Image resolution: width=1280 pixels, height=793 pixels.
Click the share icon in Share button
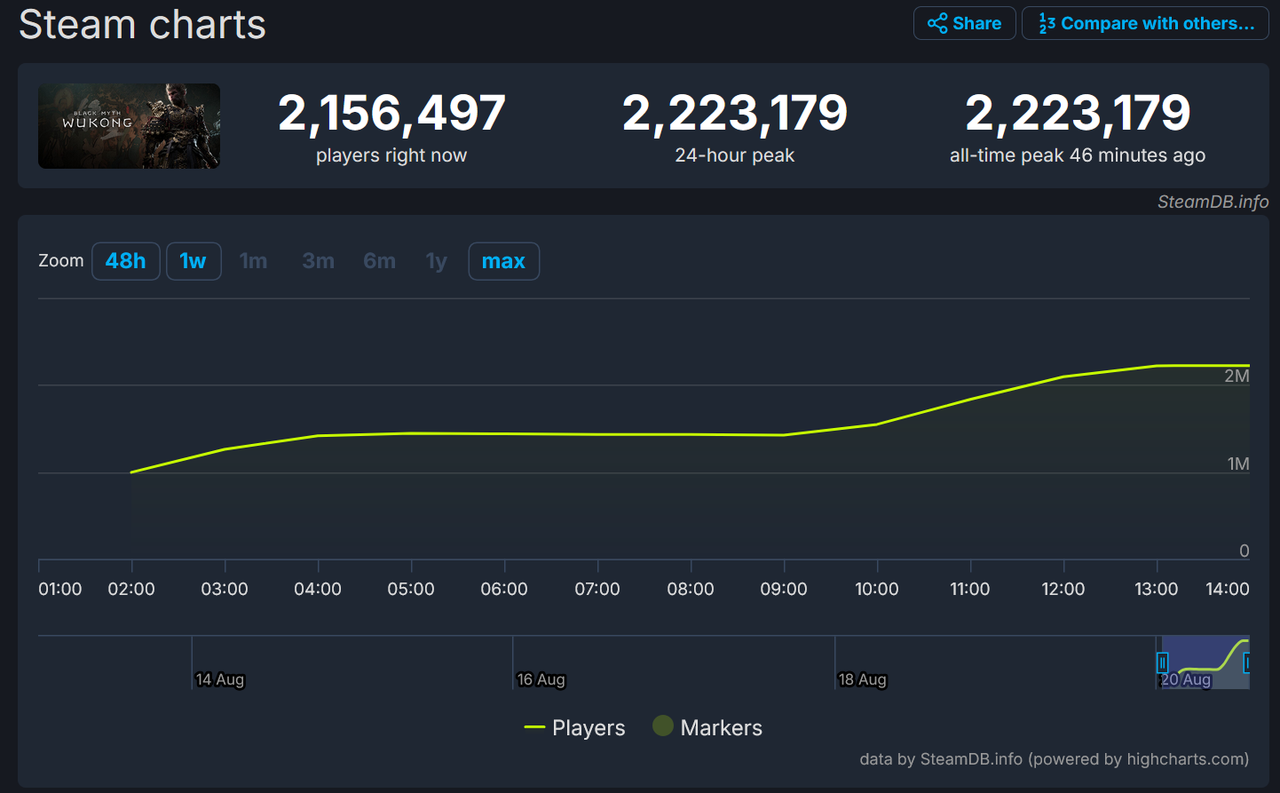pyautogui.click(x=937, y=23)
